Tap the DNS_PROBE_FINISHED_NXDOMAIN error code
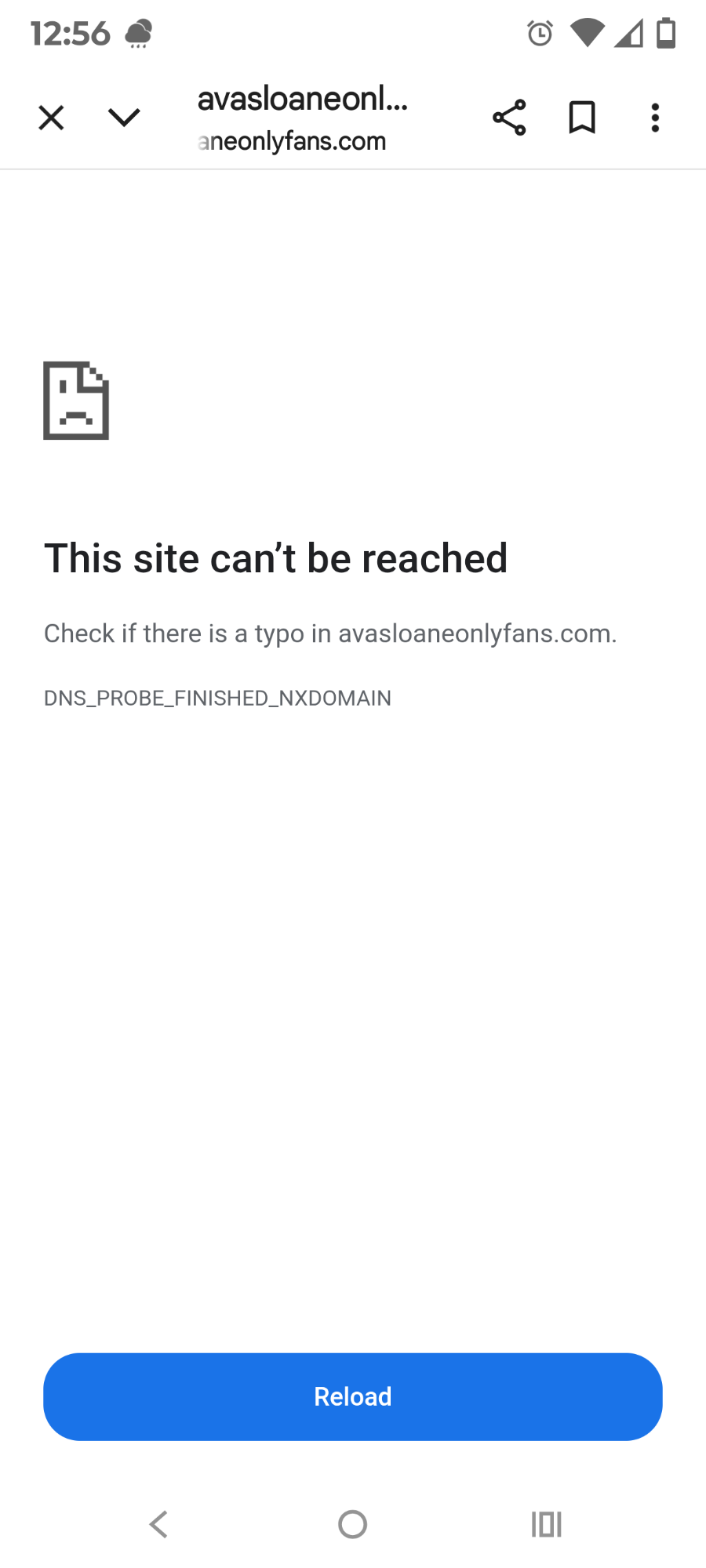This screenshot has width=706, height=1568. coord(217,698)
